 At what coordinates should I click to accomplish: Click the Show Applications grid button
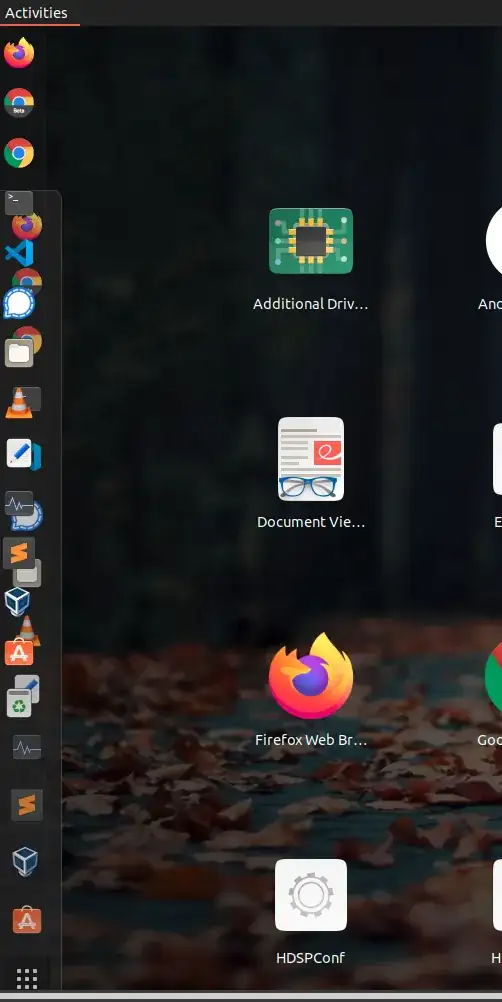point(27,978)
